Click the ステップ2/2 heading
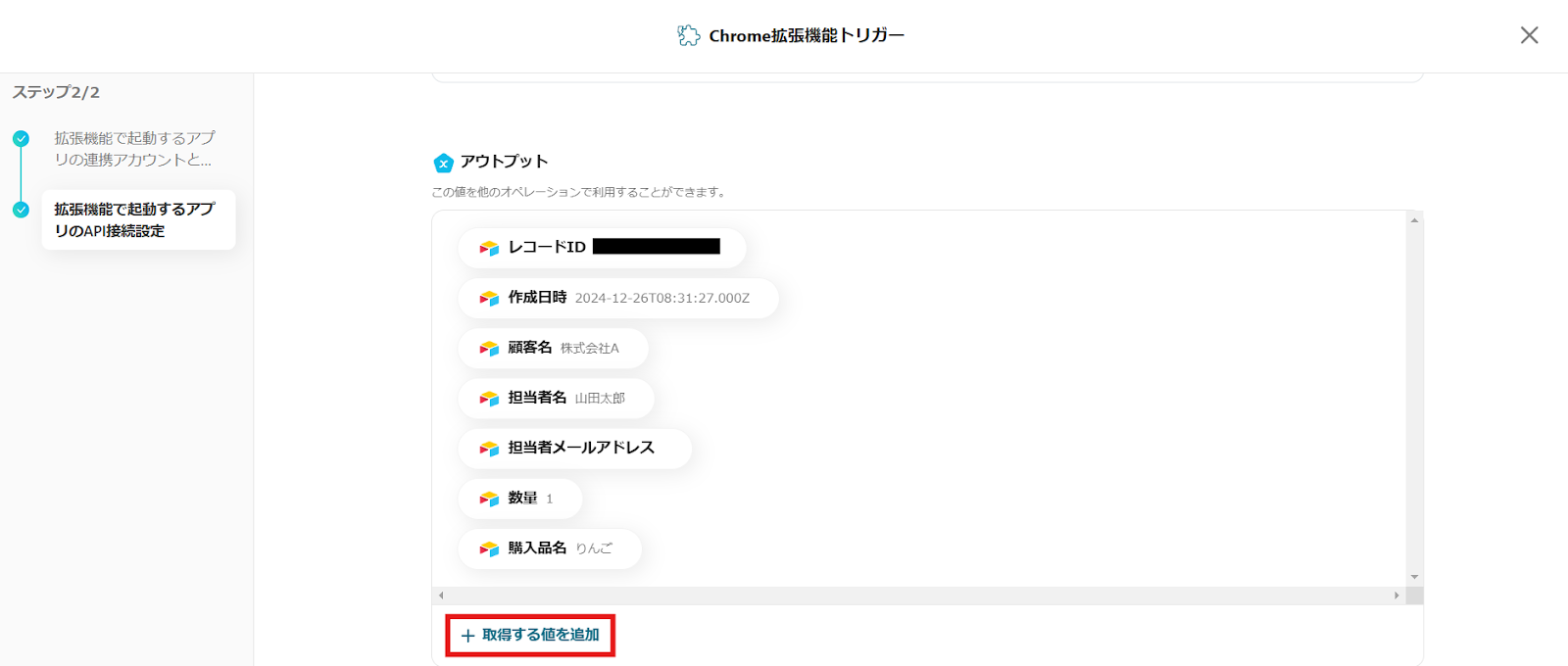Viewport: 1568px width, 666px height. click(x=56, y=92)
